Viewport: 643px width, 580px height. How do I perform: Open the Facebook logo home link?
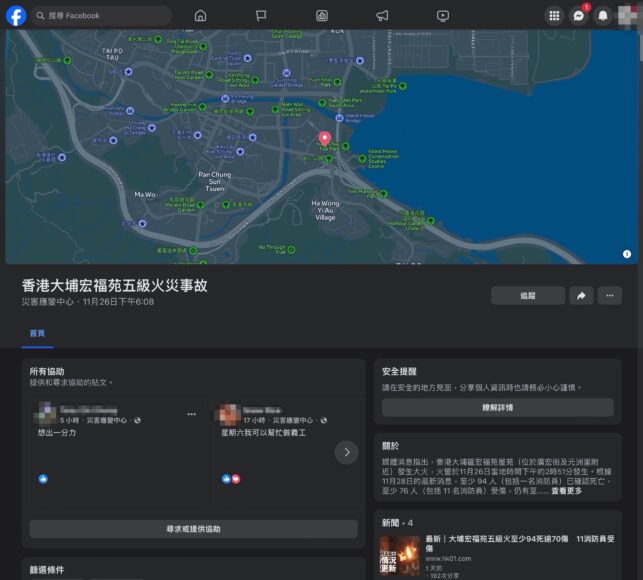click(x=16, y=16)
